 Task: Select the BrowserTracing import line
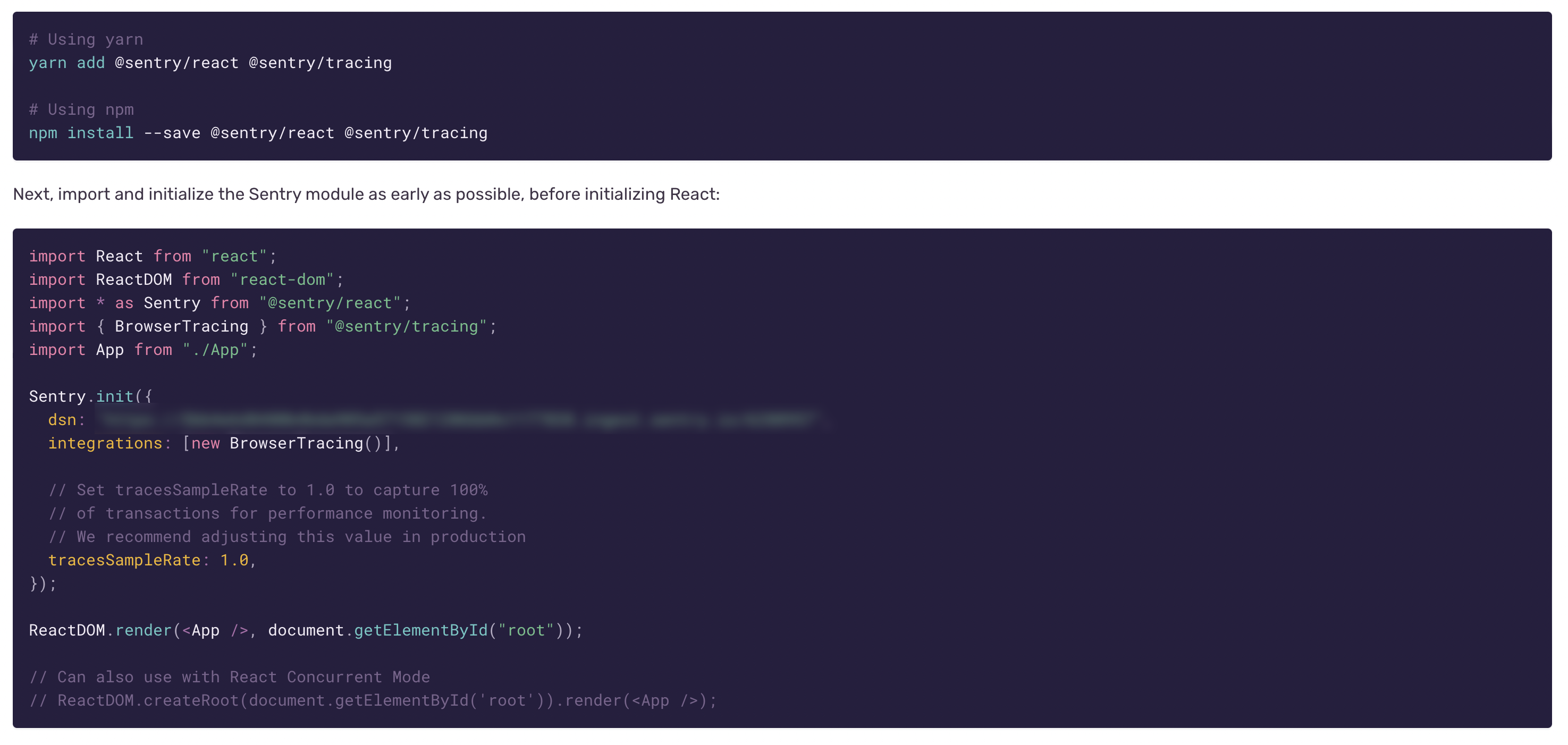pyautogui.click(x=262, y=326)
